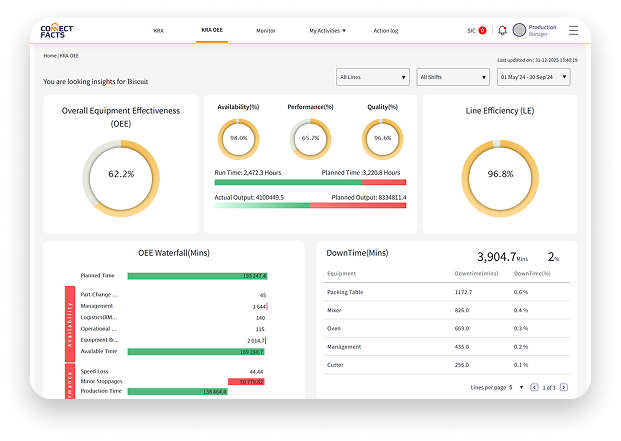Image resolution: width=621 pixels, height=441 pixels.
Task: Switch to the Monitor tab
Action: click(266, 31)
